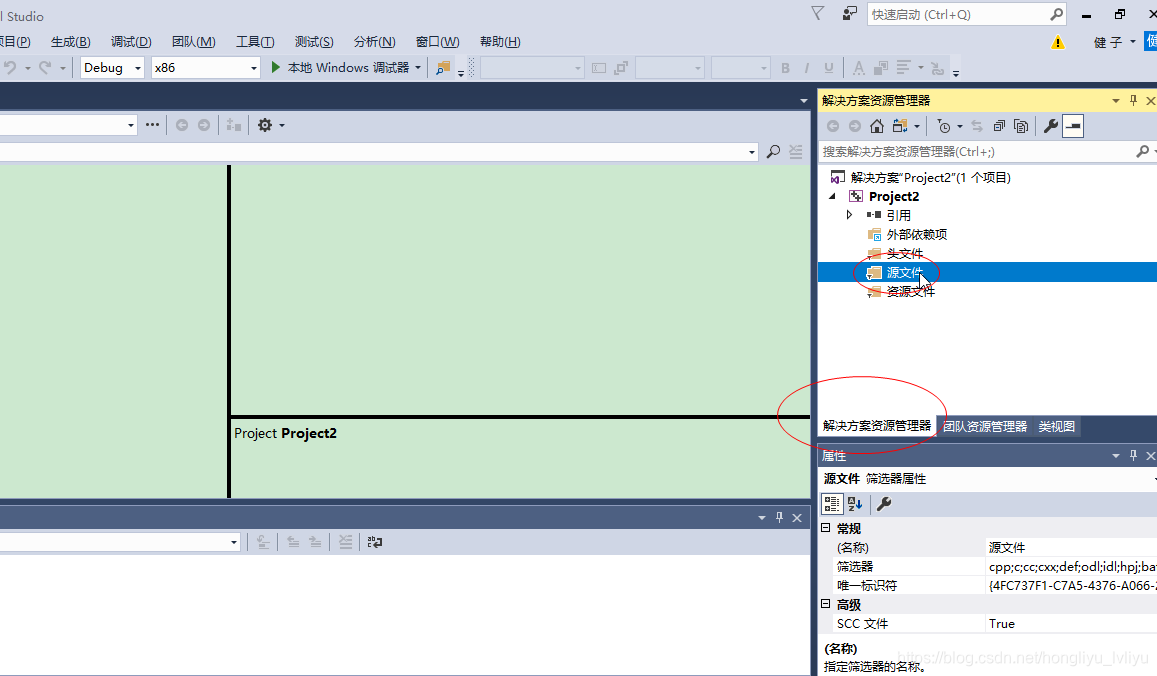Collapse the 常规 property category
Image resolution: width=1157 pixels, height=676 pixels.
[x=826, y=528]
